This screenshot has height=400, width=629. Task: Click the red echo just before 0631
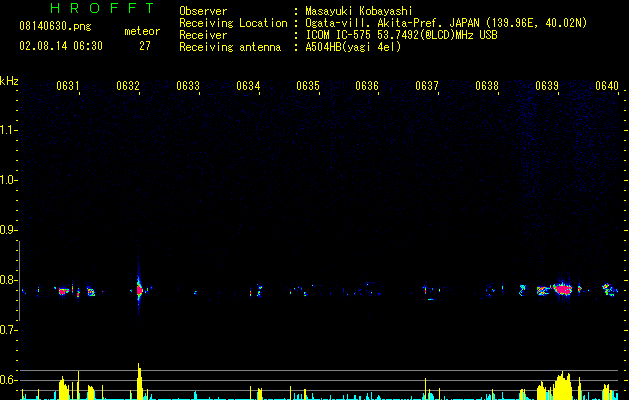pyautogui.click(x=63, y=291)
